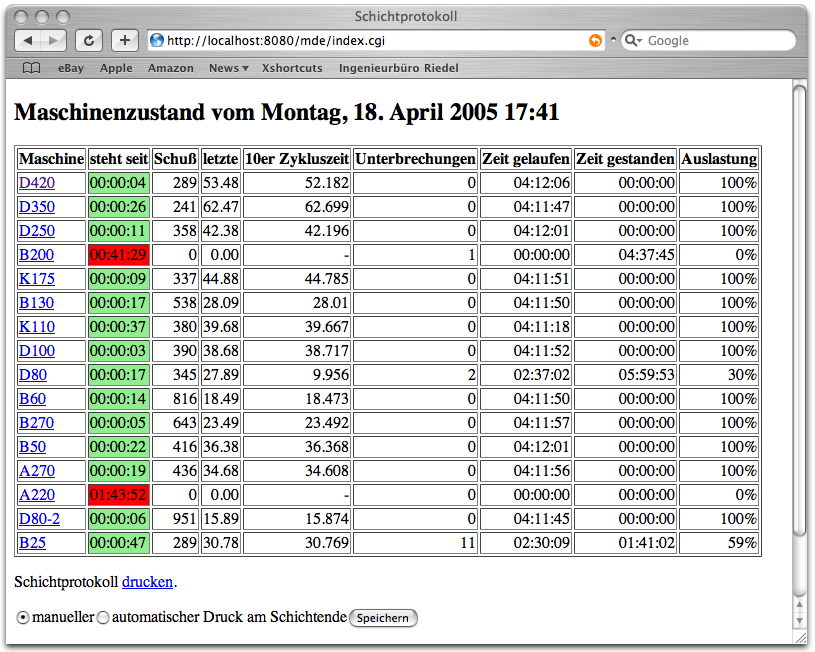Image resolution: width=815 pixels, height=652 pixels.
Task: Click the Speichern button
Action: point(383,618)
